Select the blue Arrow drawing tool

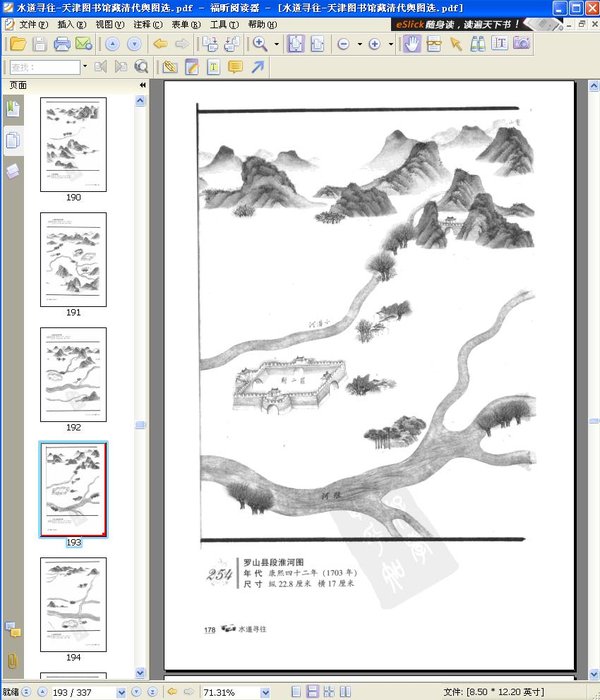[x=258, y=67]
